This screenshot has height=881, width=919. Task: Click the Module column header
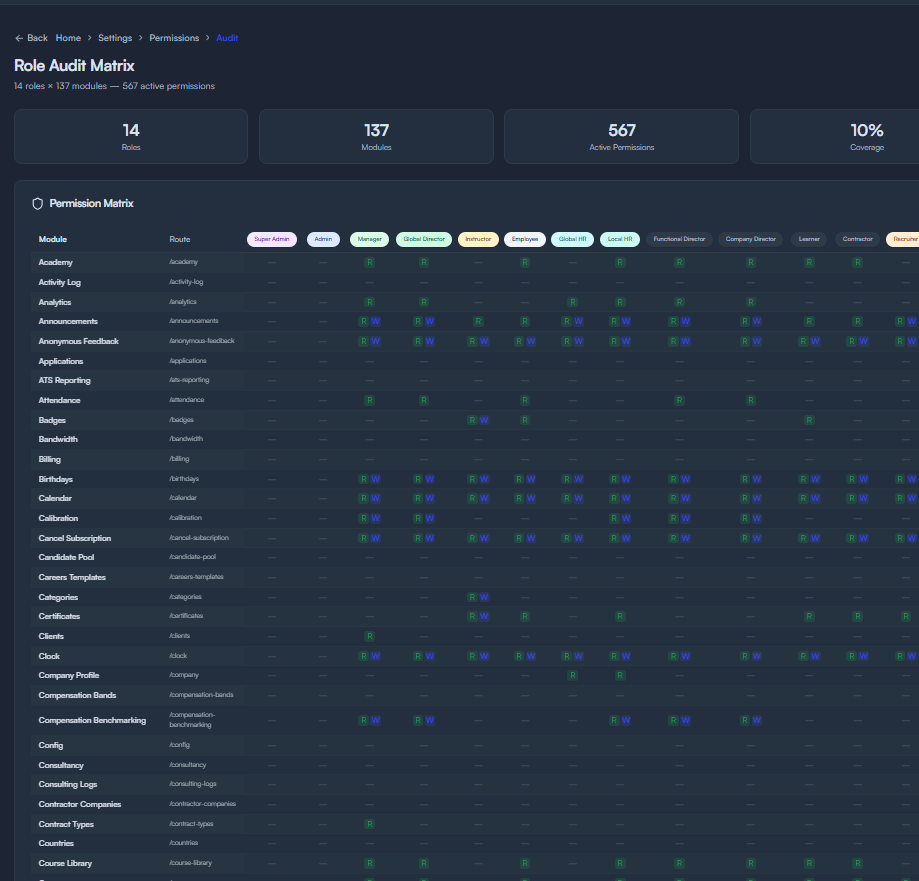click(53, 239)
